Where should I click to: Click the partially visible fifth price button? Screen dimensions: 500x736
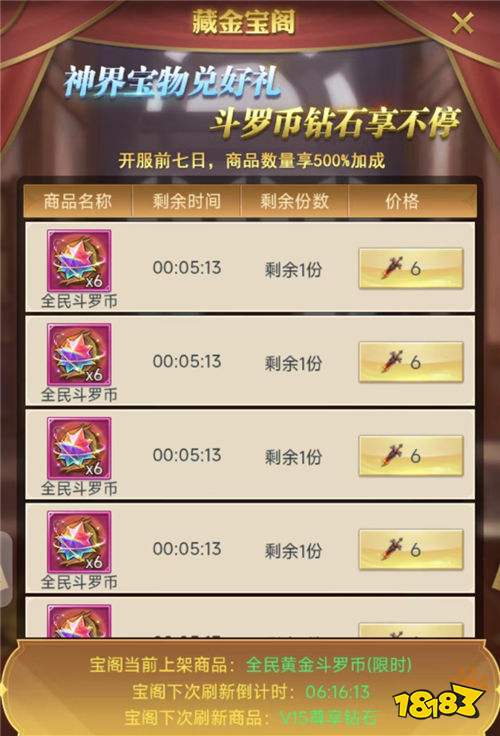pyautogui.click(x=411, y=631)
